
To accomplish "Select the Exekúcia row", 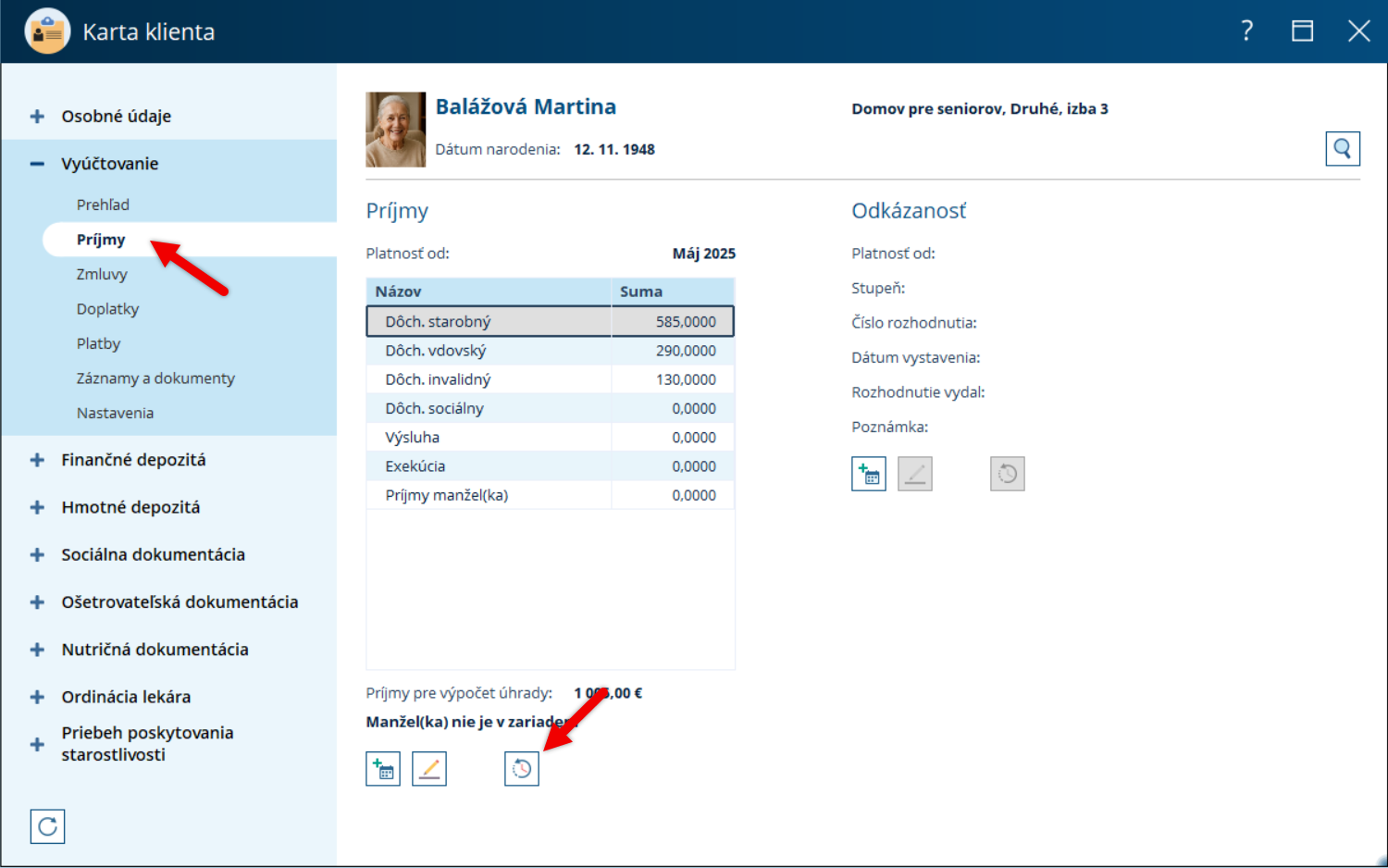I will pos(551,466).
